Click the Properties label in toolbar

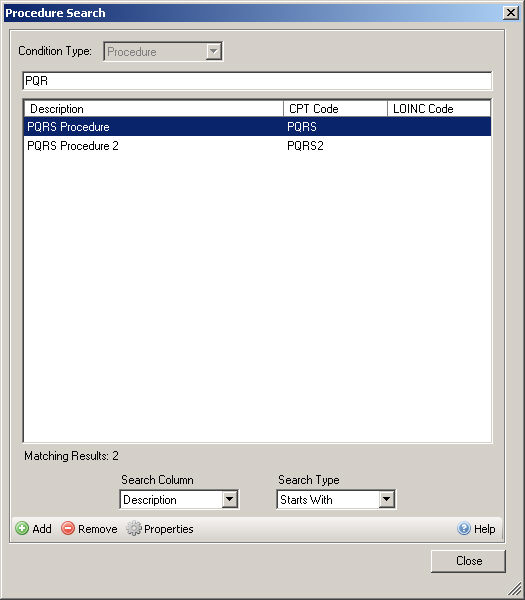(169, 529)
